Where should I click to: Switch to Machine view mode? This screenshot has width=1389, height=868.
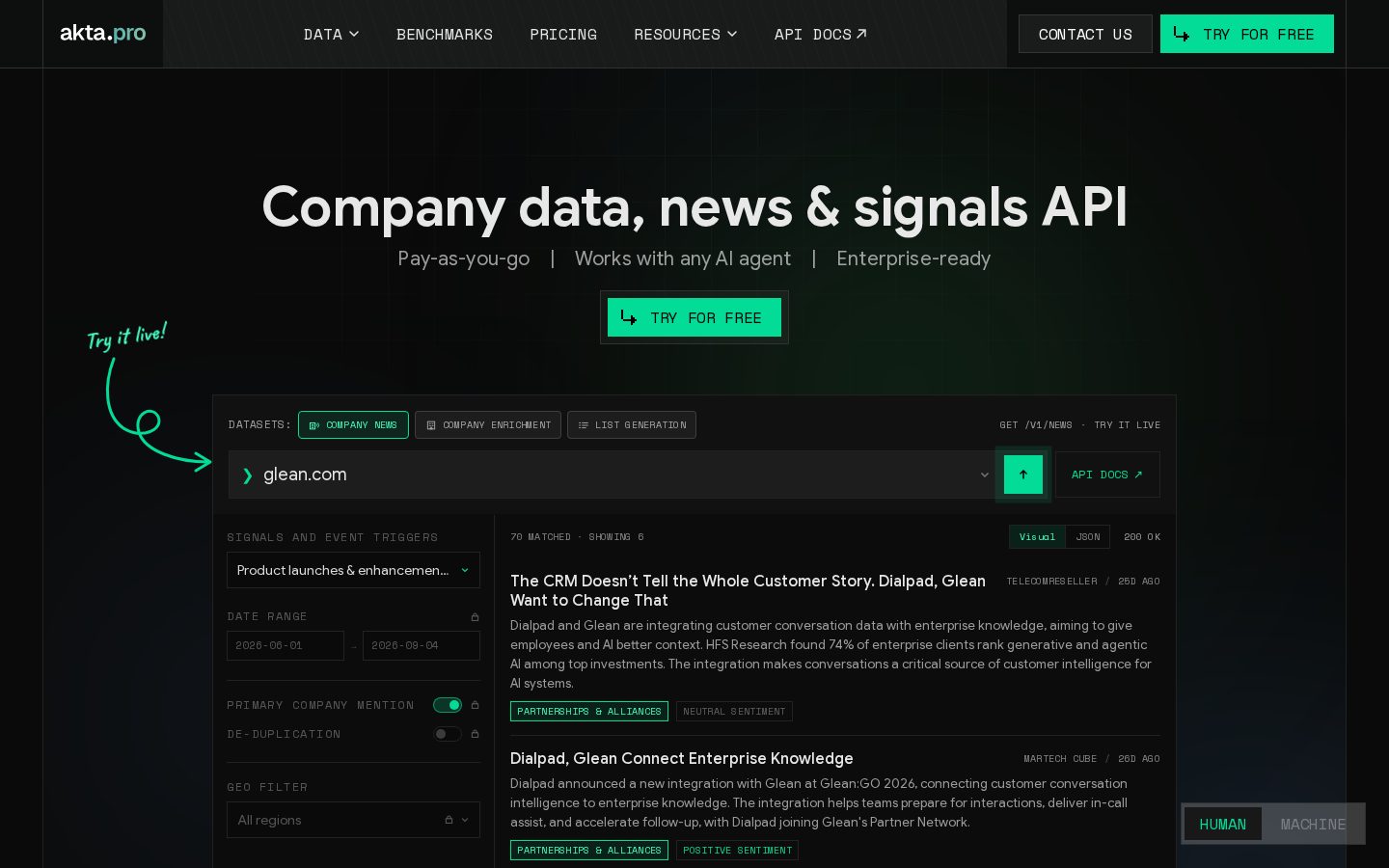tap(1313, 824)
